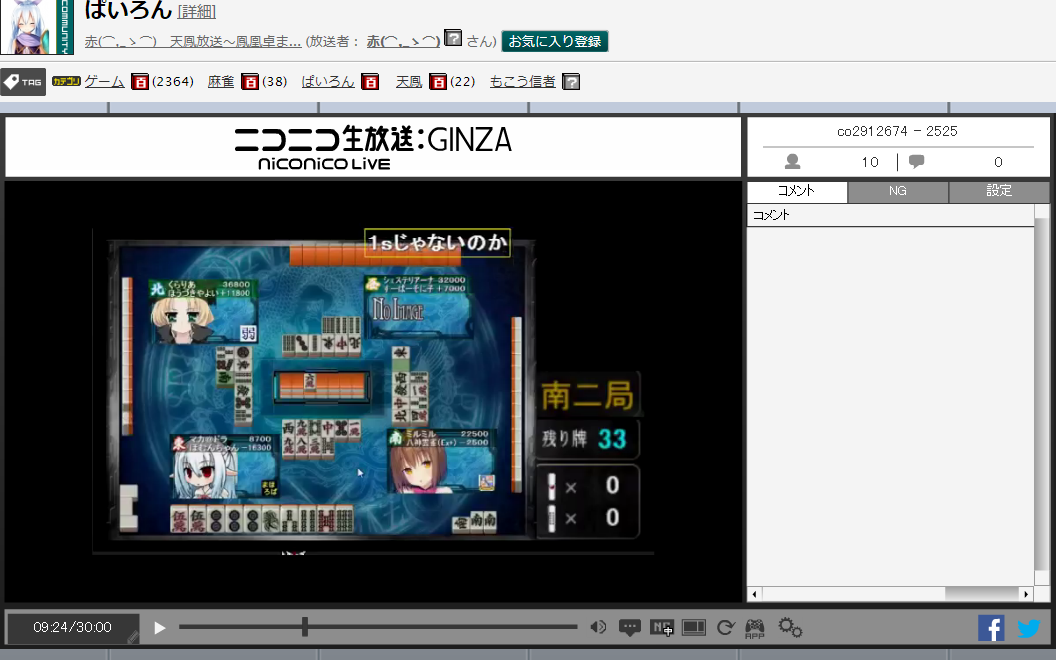This screenshot has width=1056, height=660.
Task: Click the seek bar handle
Action: pyautogui.click(x=305, y=627)
